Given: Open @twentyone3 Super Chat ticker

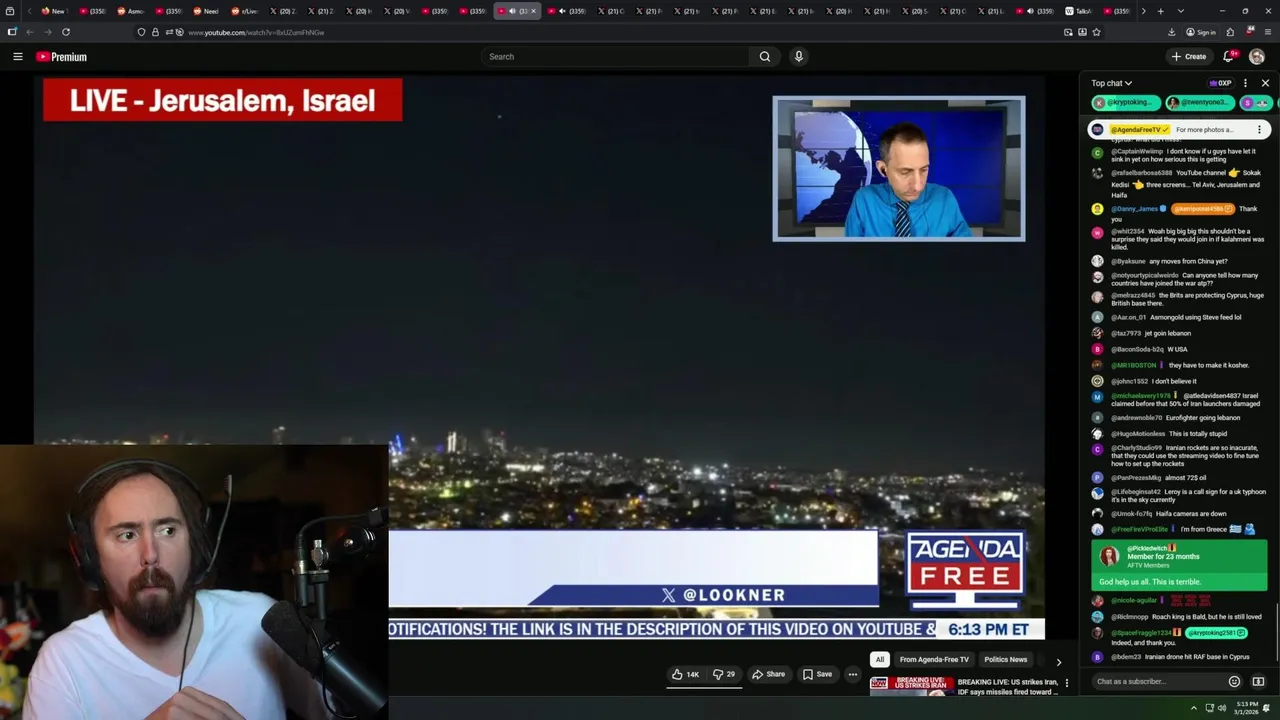Looking at the screenshot, I should point(1199,102).
